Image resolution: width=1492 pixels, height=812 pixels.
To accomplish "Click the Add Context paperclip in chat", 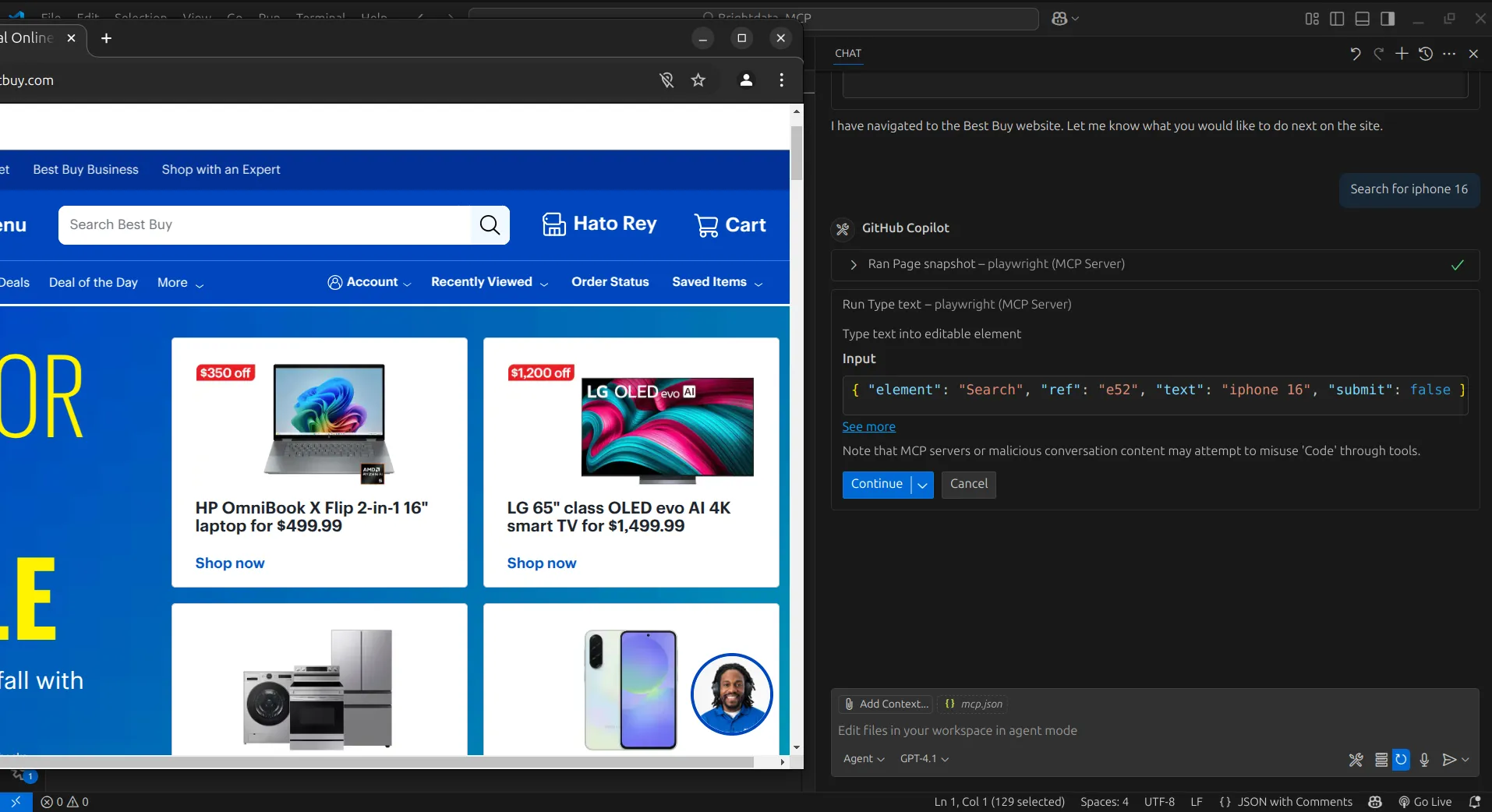I will click(x=849, y=704).
